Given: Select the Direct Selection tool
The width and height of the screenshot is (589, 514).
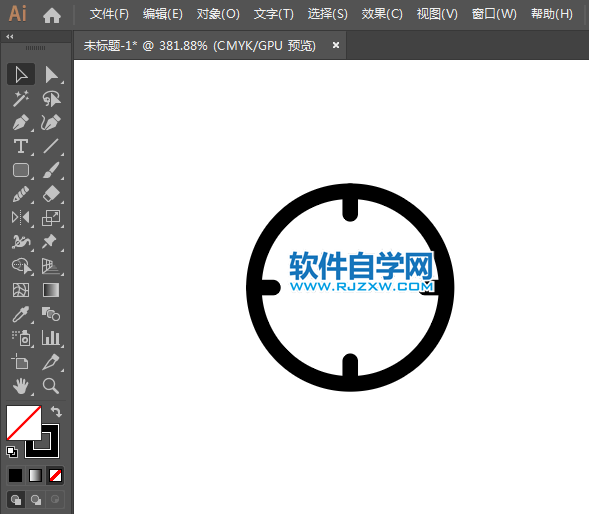Looking at the screenshot, I should pos(51,74).
